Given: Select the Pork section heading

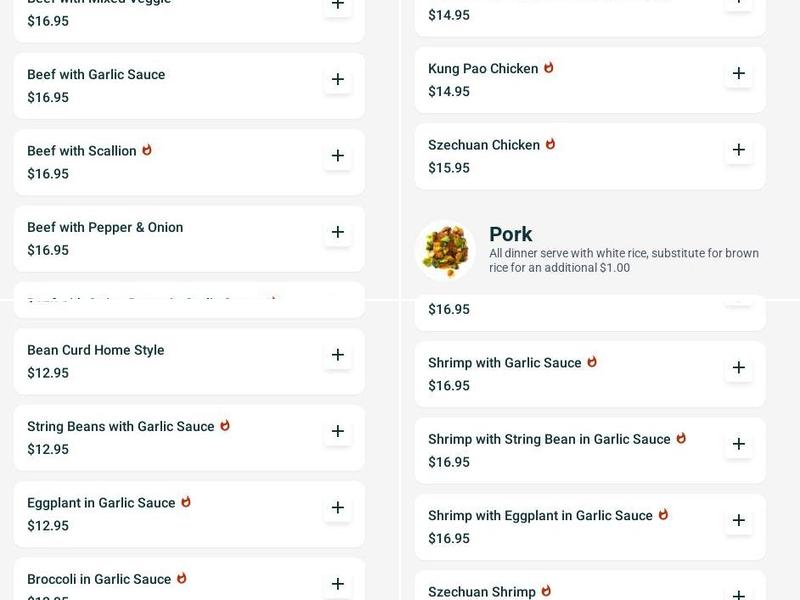Looking at the screenshot, I should click(510, 234).
